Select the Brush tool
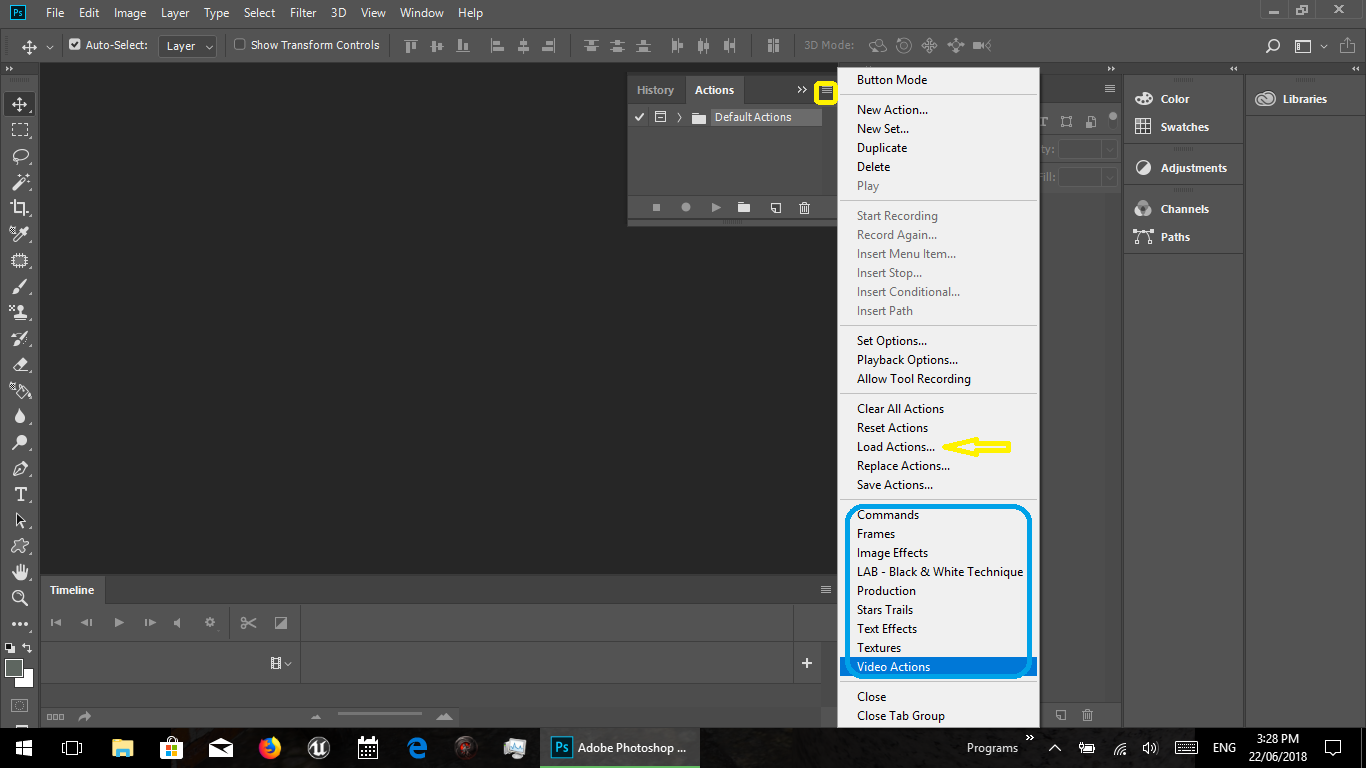 pyautogui.click(x=22, y=285)
